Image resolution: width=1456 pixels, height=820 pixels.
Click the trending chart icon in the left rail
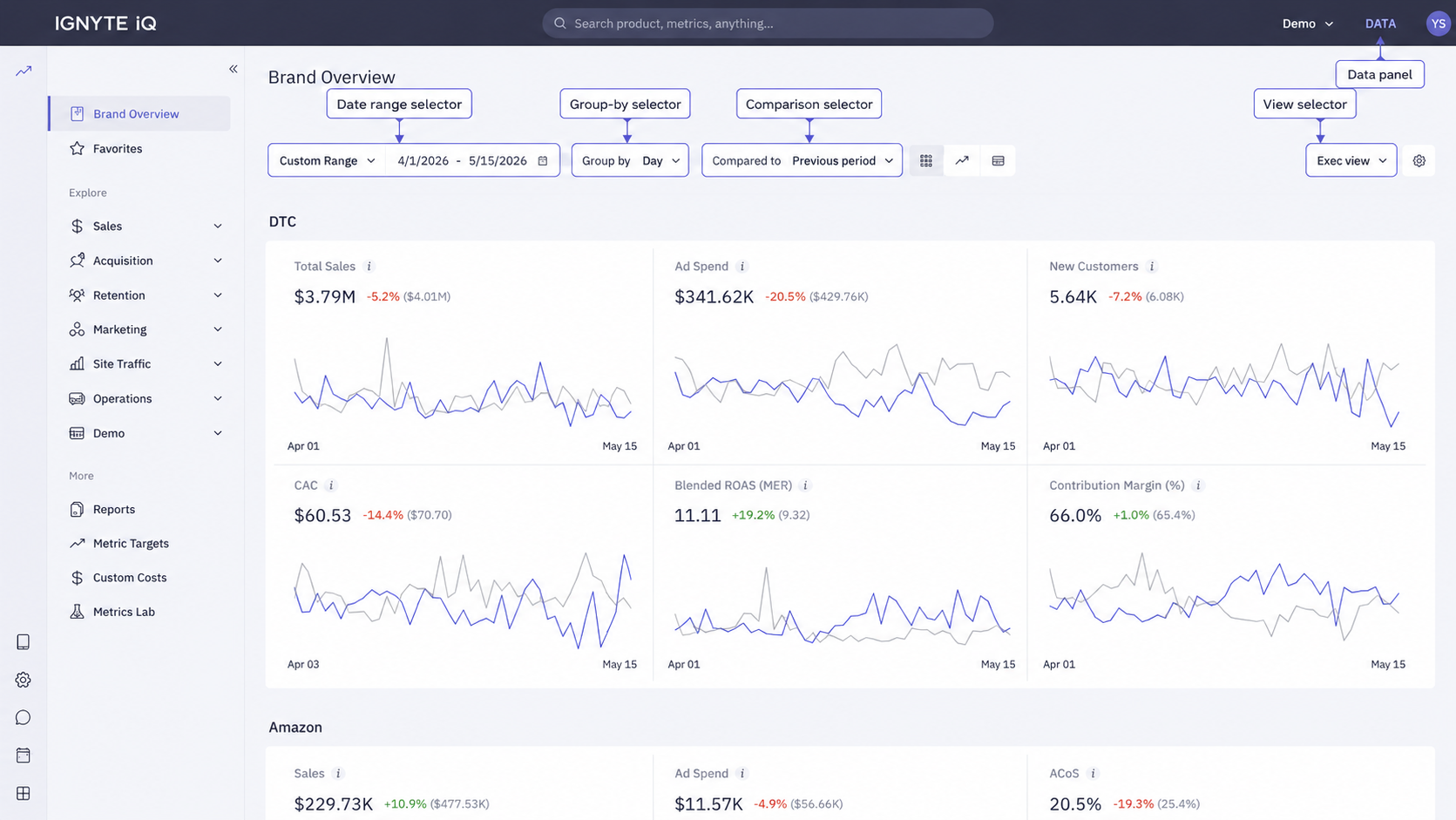(24, 71)
